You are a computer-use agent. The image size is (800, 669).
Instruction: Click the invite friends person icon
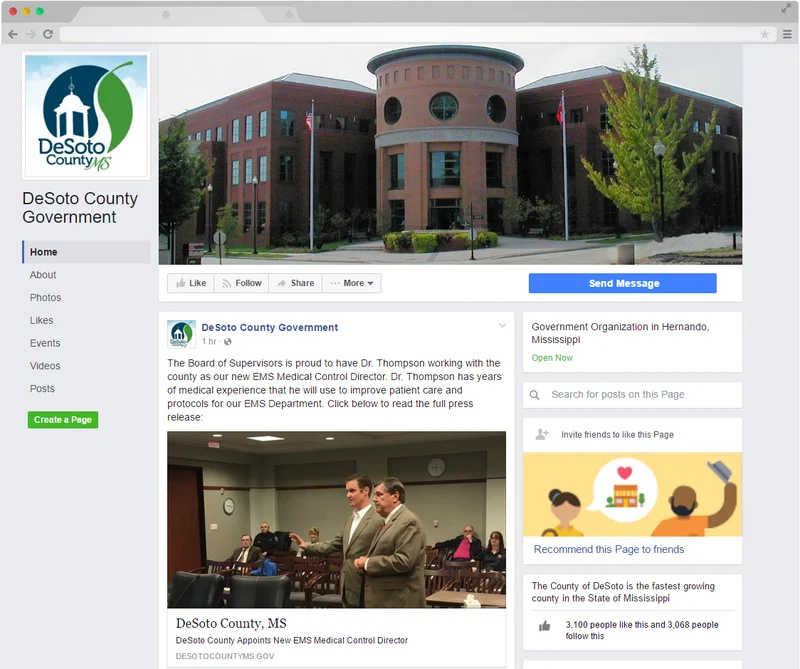pos(542,434)
